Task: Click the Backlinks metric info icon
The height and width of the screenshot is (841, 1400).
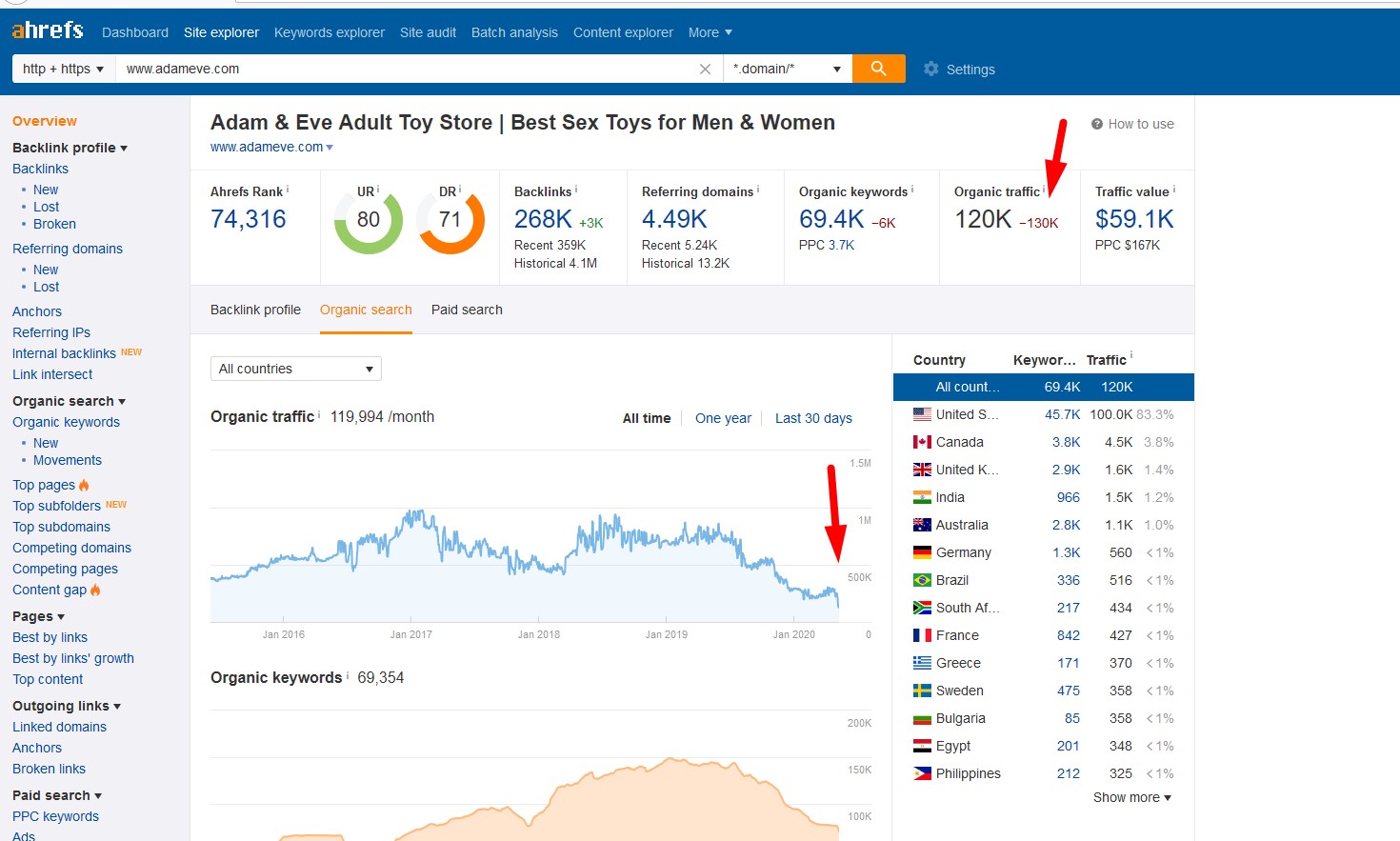Action: pyautogui.click(x=576, y=189)
